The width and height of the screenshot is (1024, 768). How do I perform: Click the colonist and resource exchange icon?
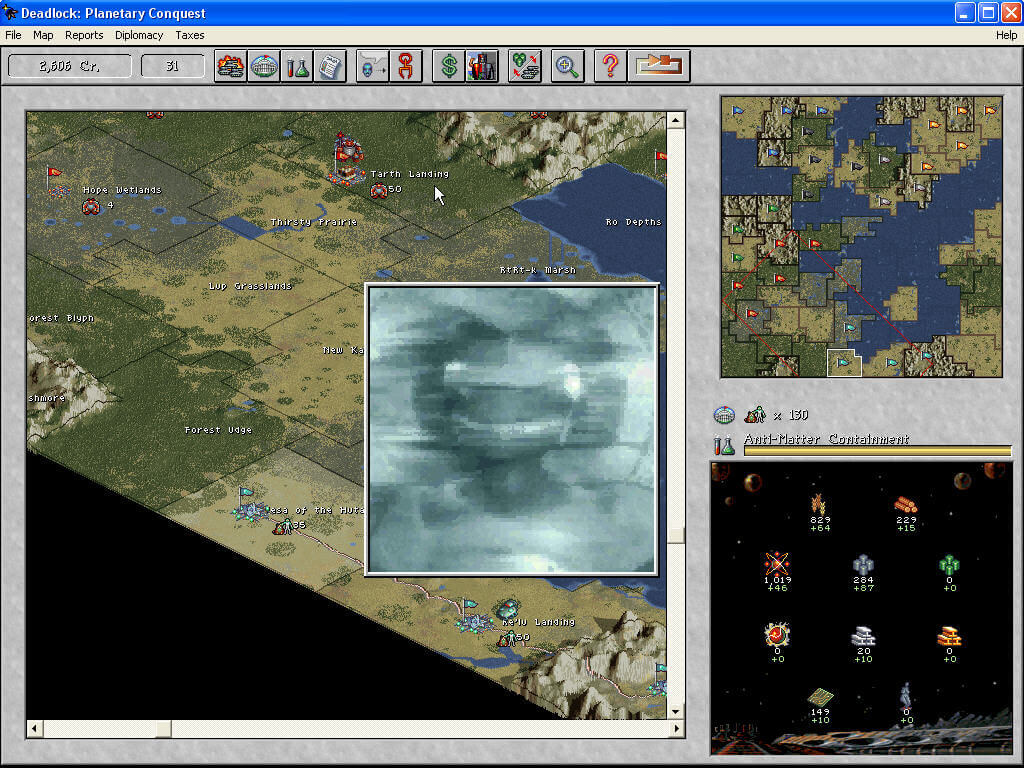524,66
